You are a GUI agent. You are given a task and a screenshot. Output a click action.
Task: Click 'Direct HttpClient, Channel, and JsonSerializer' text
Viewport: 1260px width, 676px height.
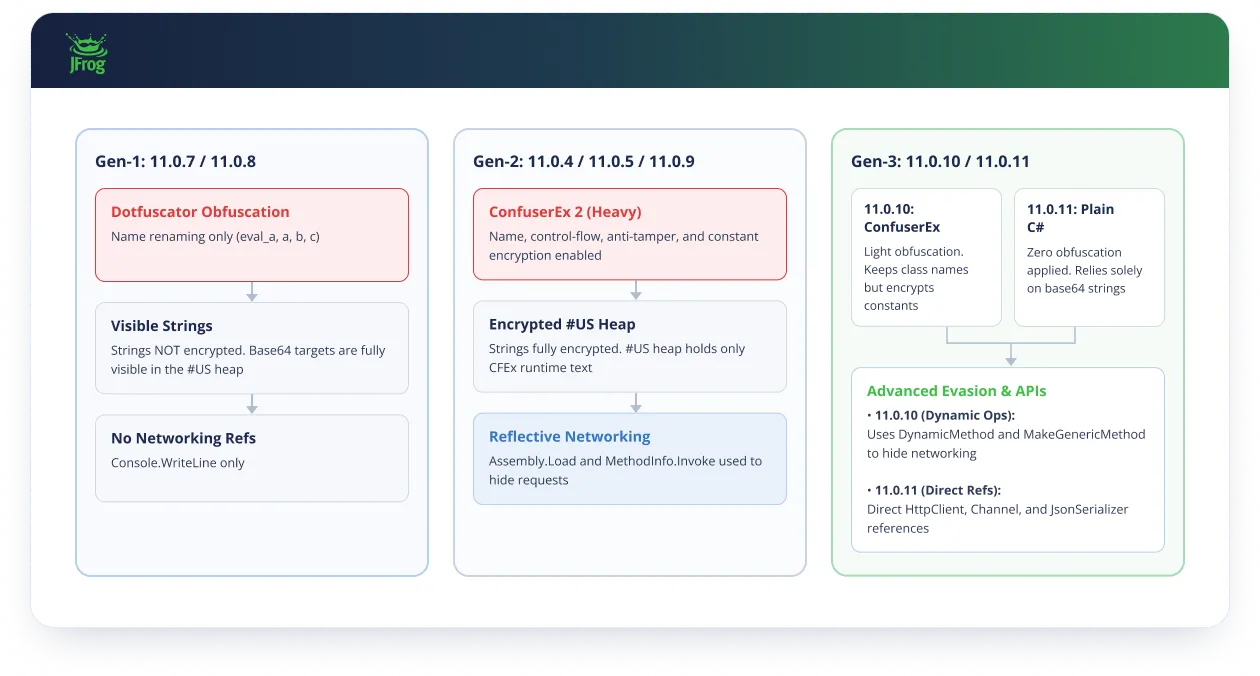tap(998, 519)
